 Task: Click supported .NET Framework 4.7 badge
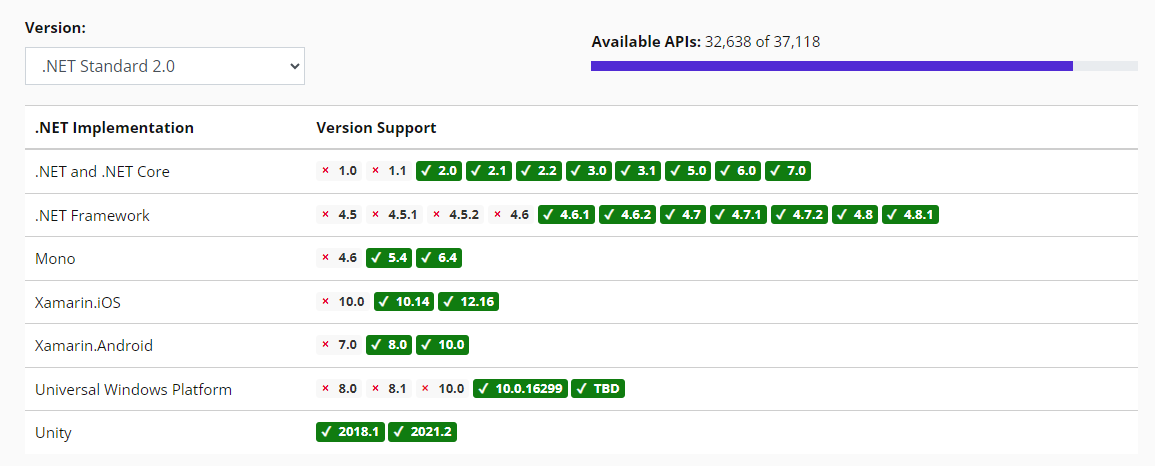(683, 215)
